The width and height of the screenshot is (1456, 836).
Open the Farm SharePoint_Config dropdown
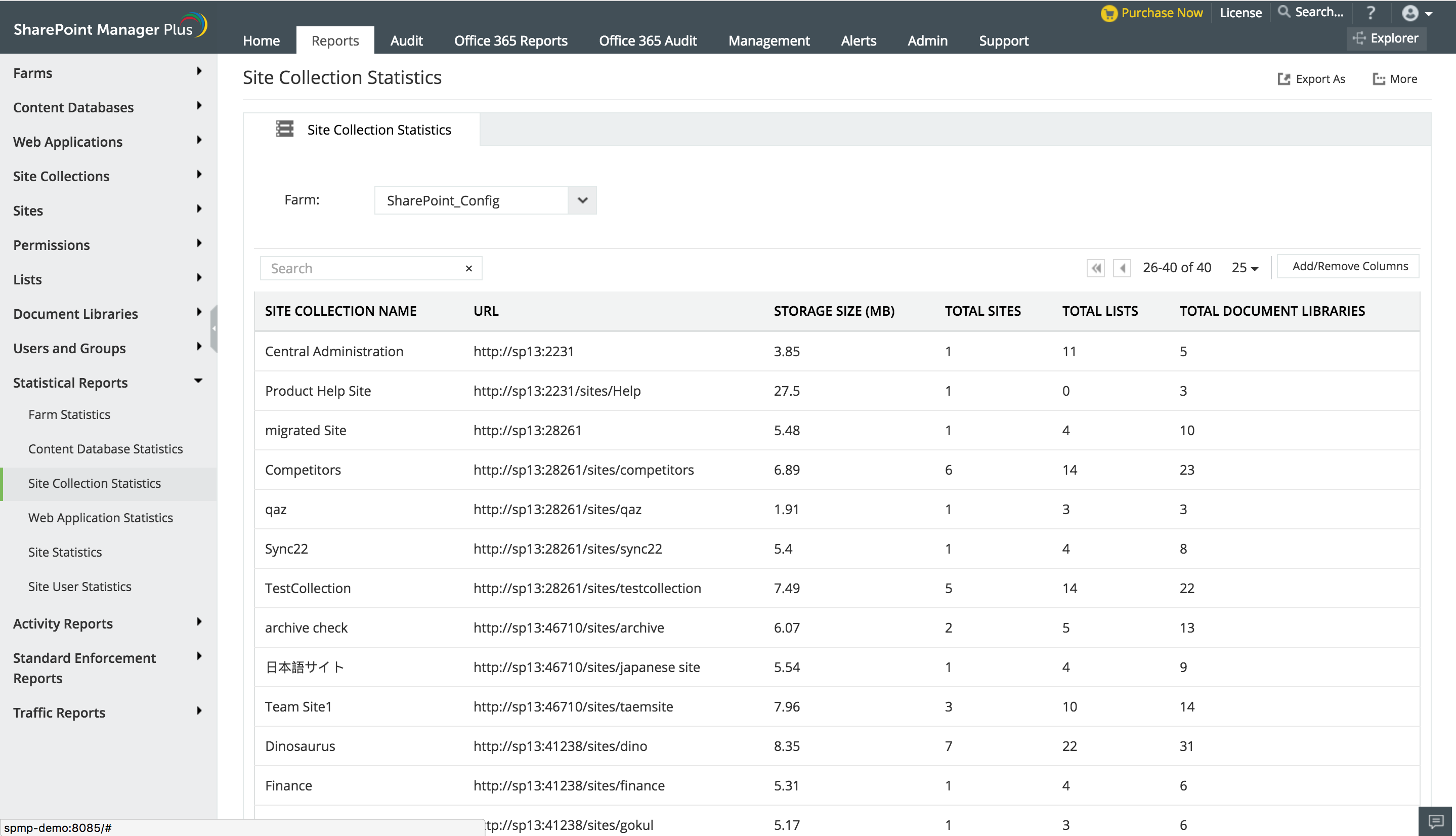[x=582, y=200]
